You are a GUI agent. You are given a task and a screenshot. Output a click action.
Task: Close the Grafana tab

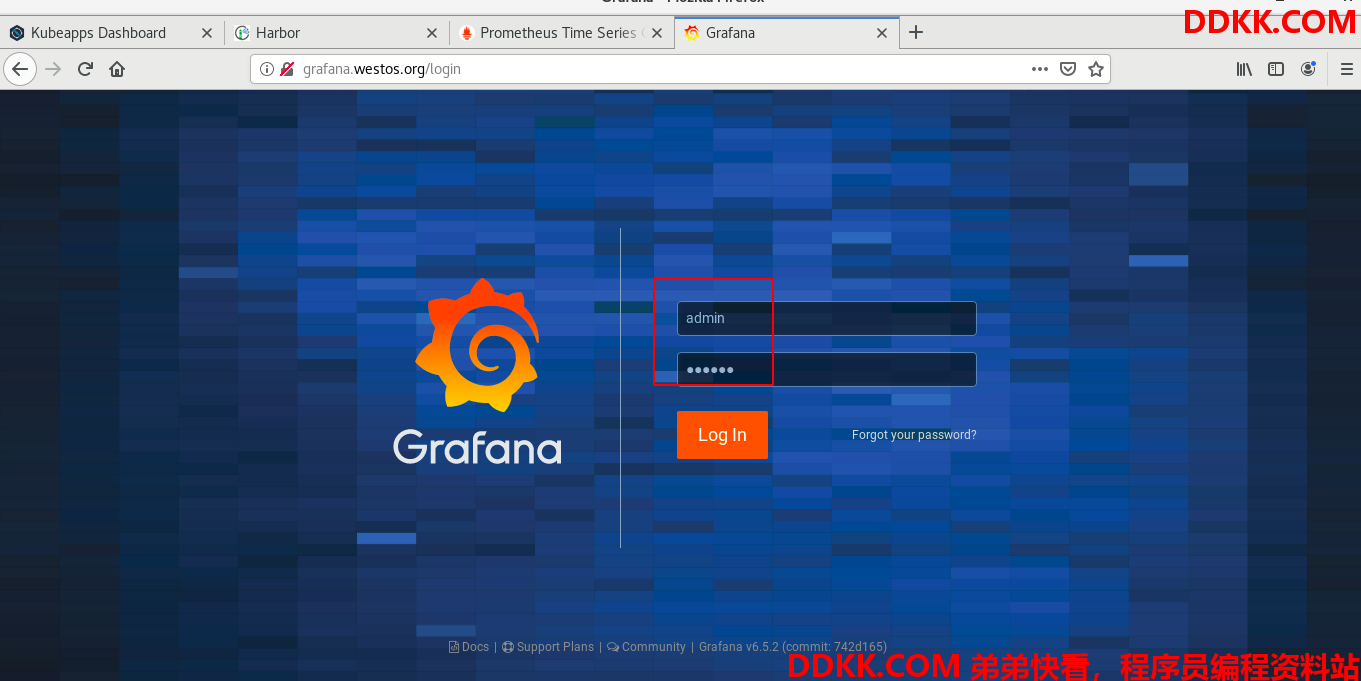pos(882,33)
